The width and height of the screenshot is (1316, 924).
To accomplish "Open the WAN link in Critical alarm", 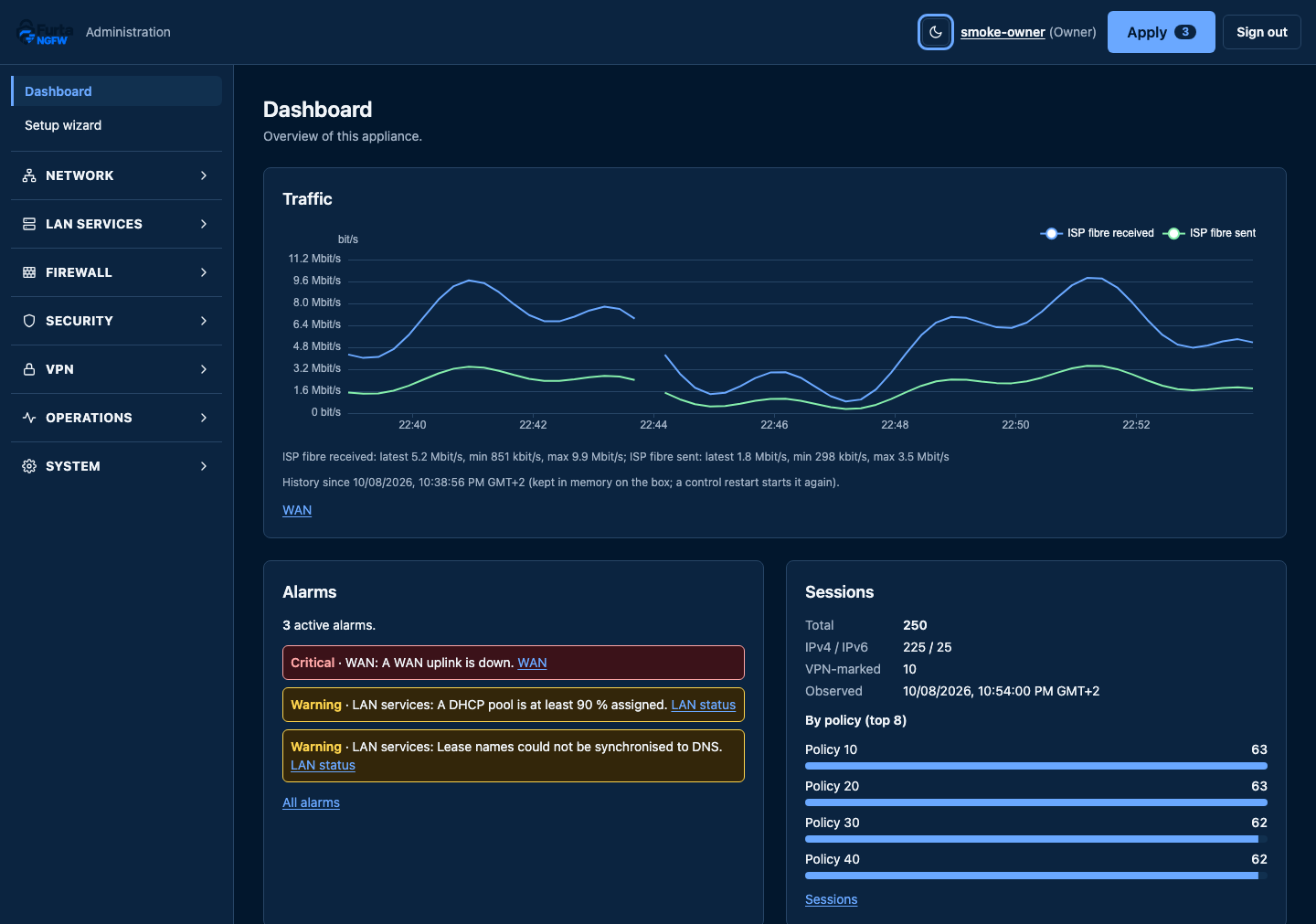I will click(532, 663).
